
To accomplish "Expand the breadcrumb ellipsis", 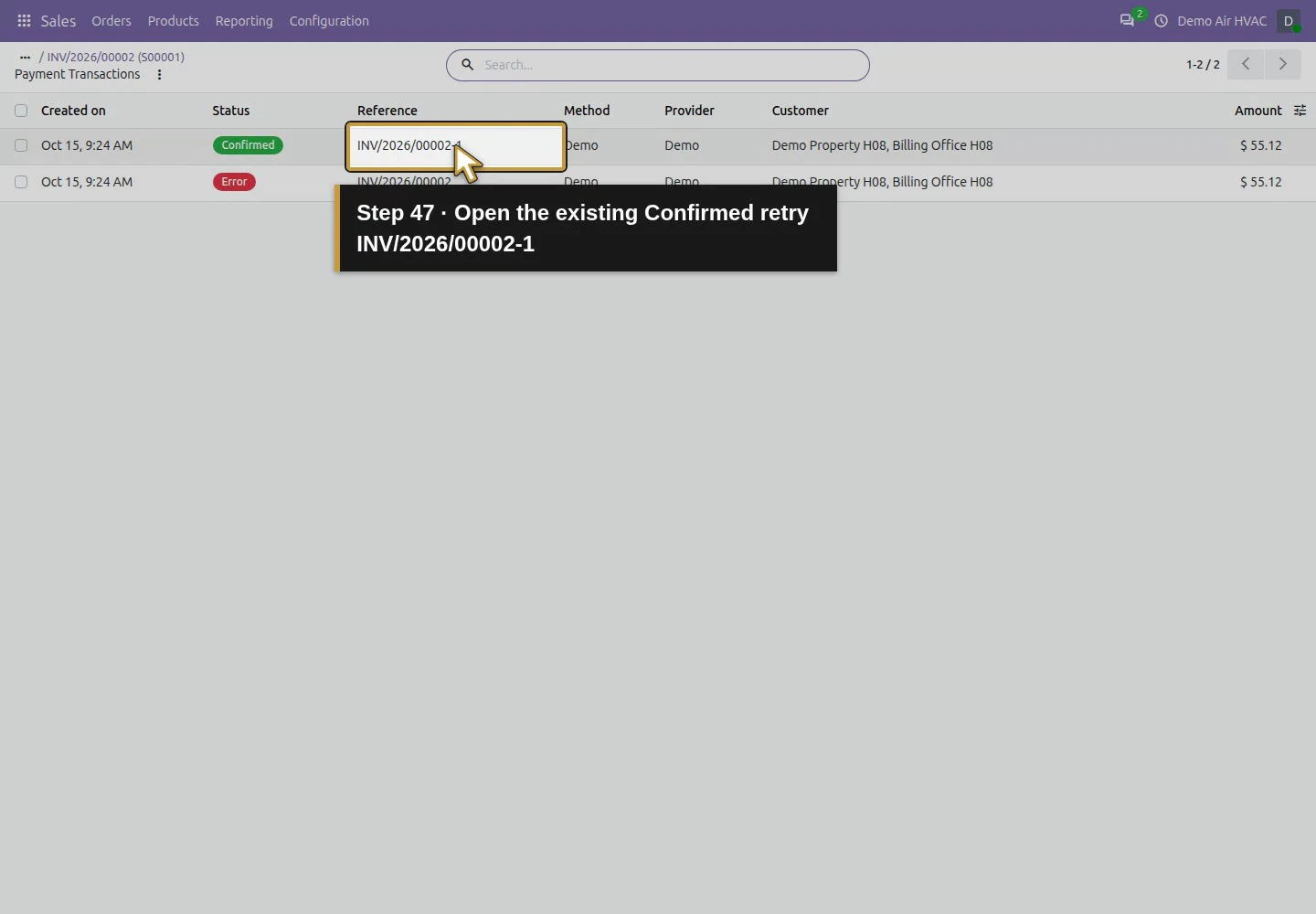I will pos(25,57).
